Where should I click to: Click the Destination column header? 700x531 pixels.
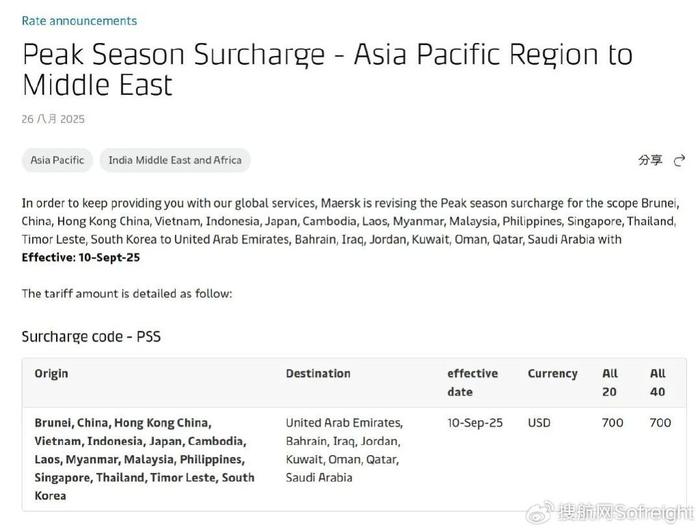[x=318, y=373]
